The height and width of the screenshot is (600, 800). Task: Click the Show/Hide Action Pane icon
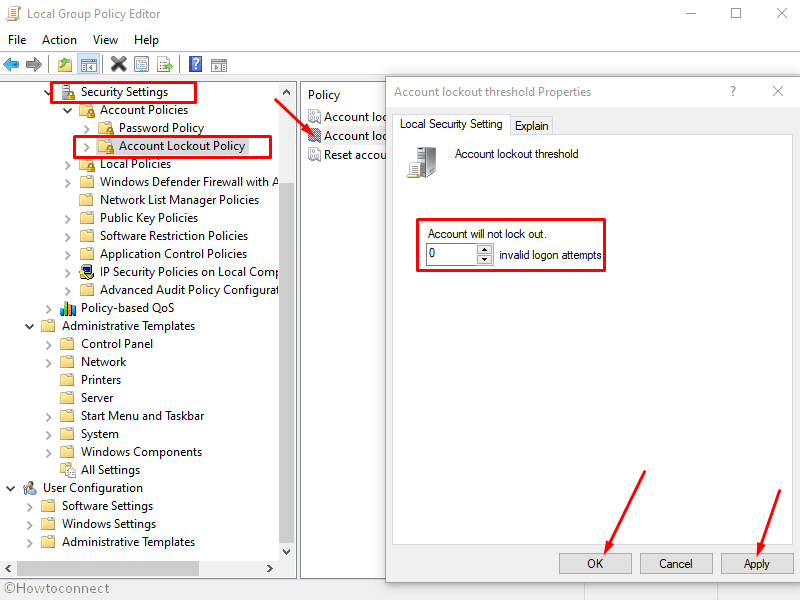pyautogui.click(x=219, y=65)
